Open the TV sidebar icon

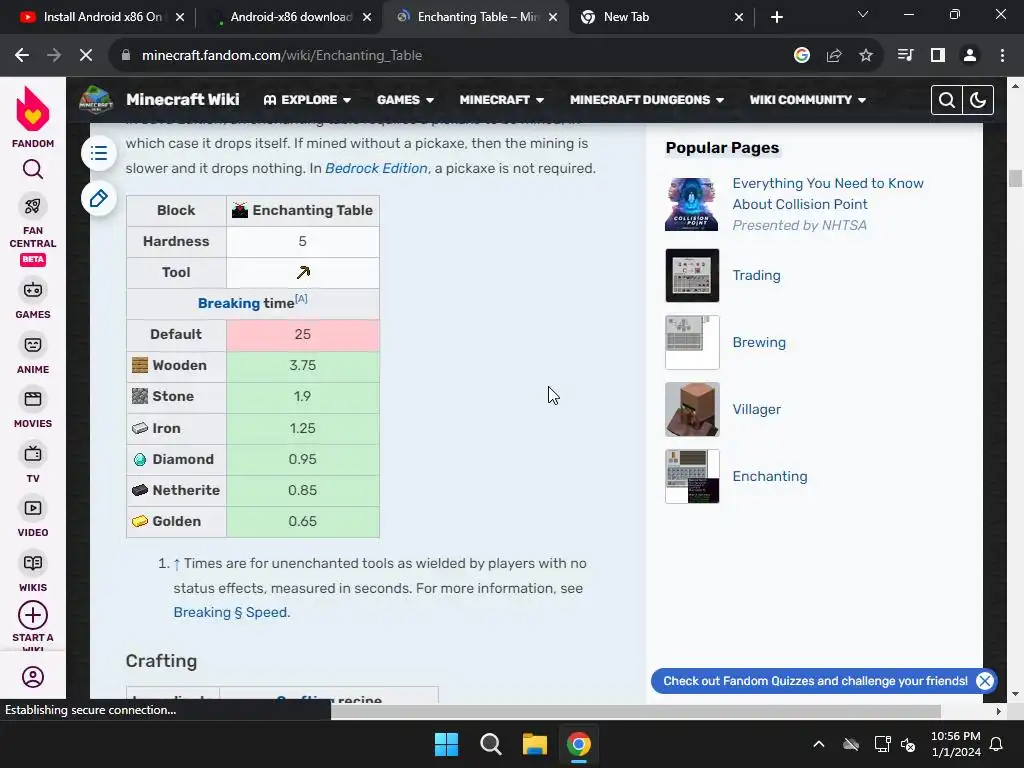click(33, 453)
